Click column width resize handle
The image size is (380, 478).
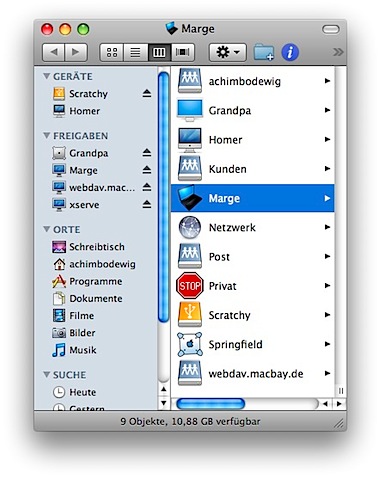341,390
